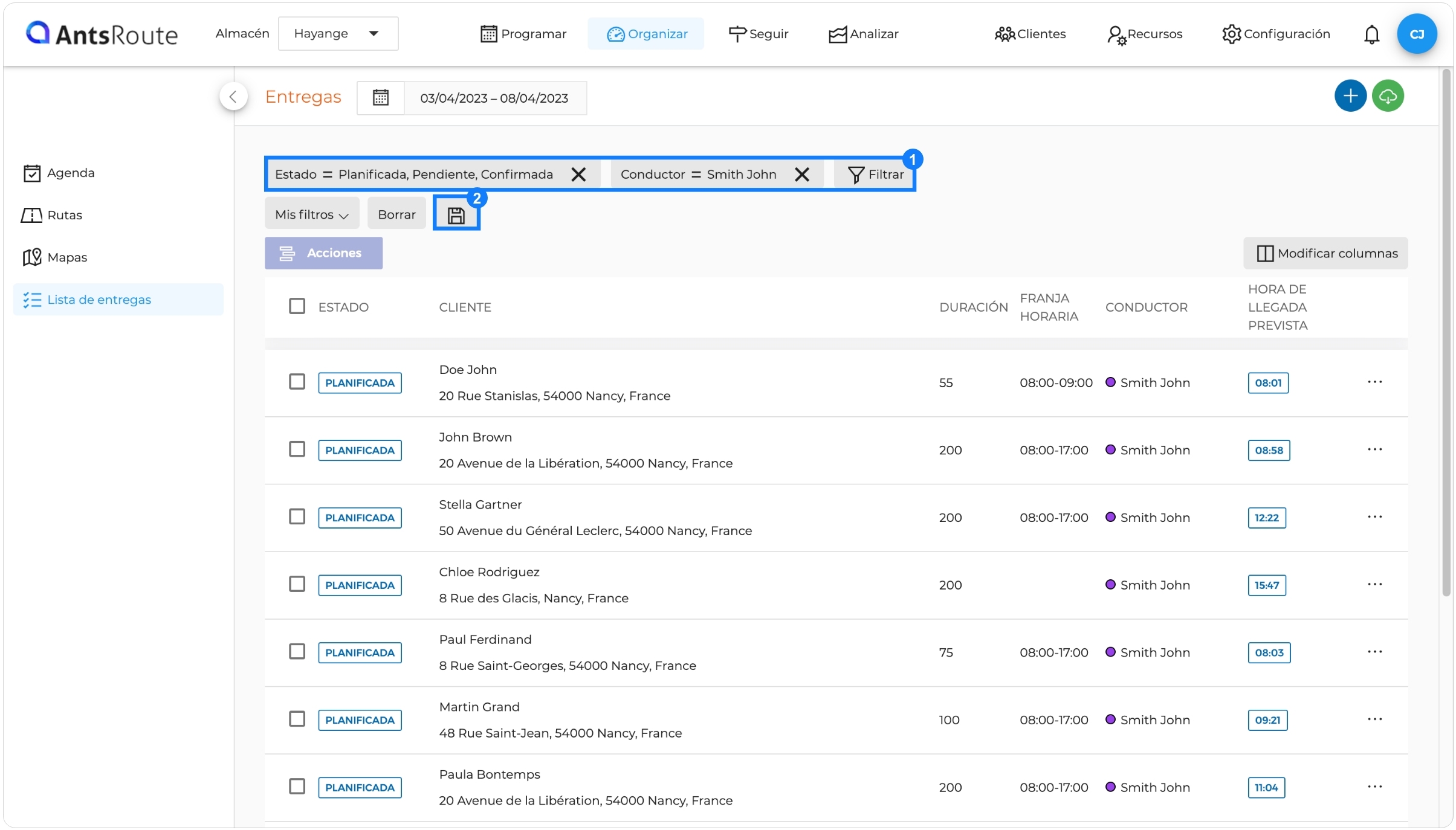Click the Borrar button
The height and width of the screenshot is (830, 1456).
pyautogui.click(x=396, y=214)
